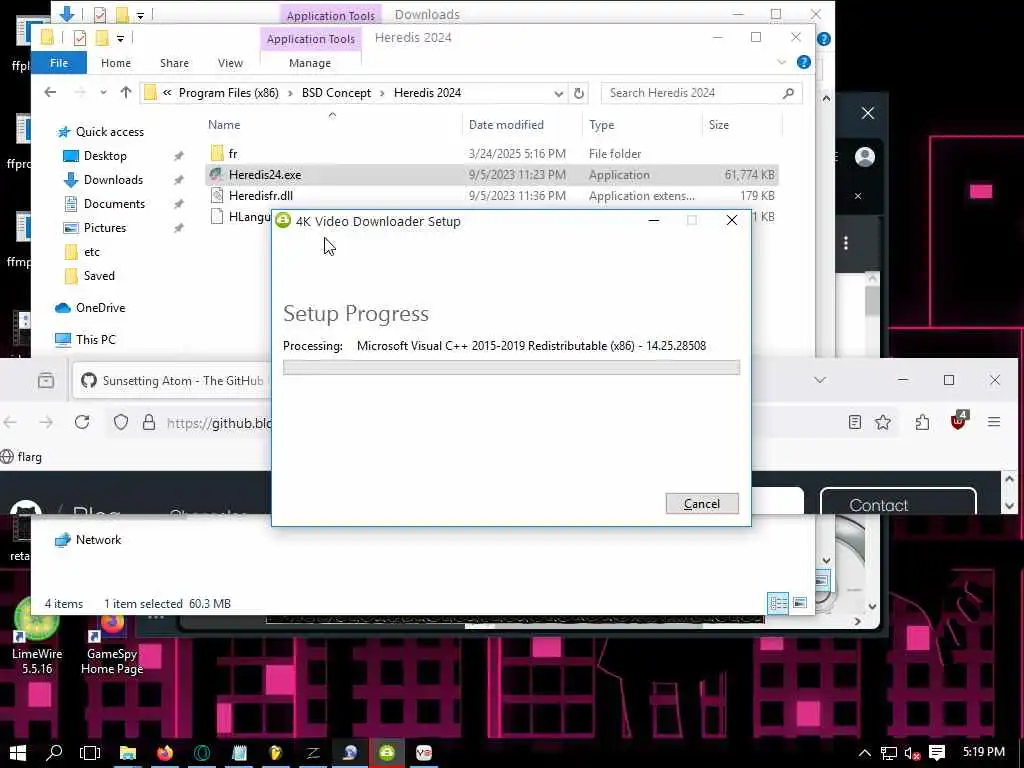
Task: Open Notepad from the taskbar
Action: coord(239,753)
